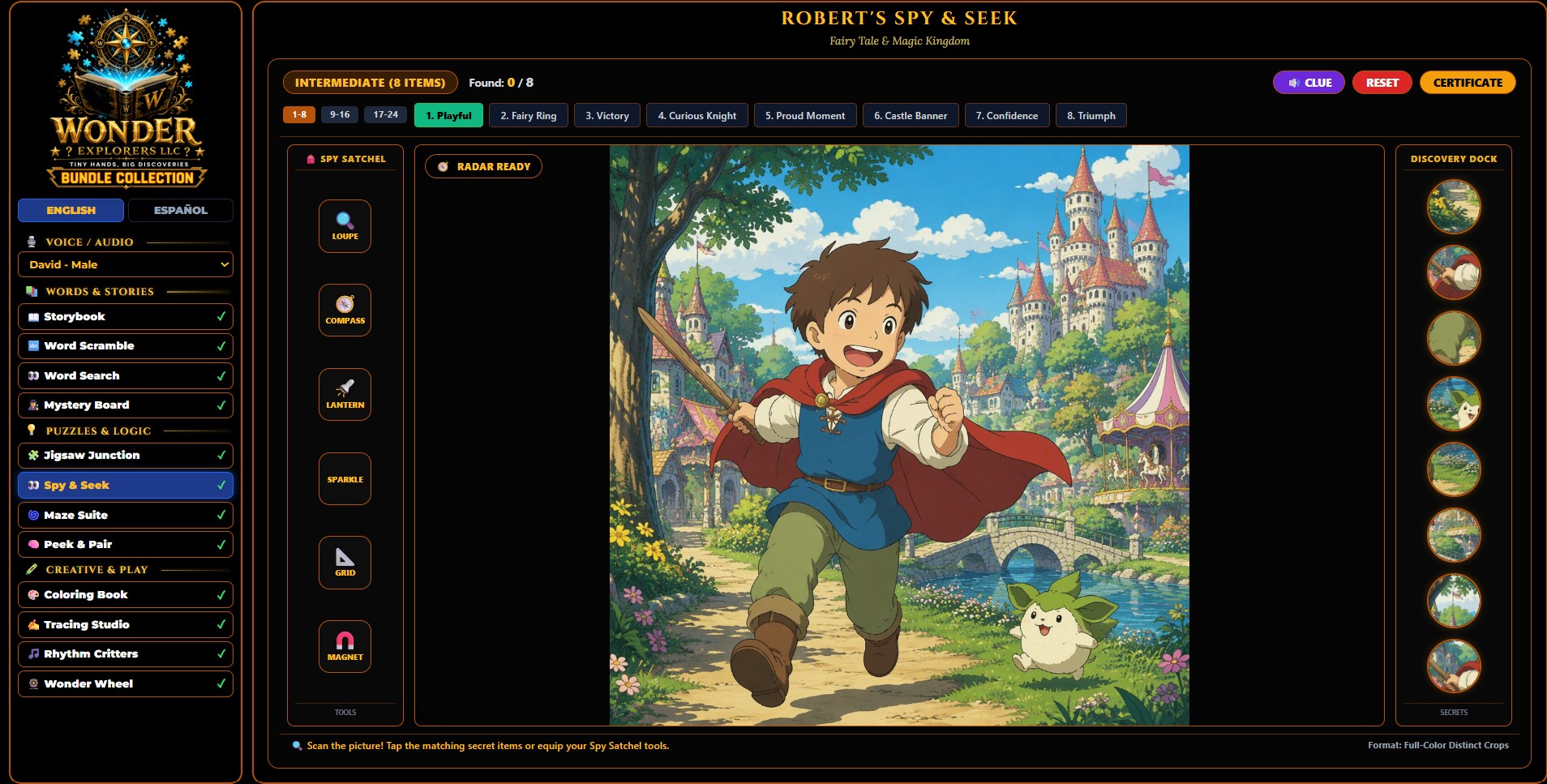
Task: Click the first Discovery Dock thumbnail
Action: point(1454,207)
